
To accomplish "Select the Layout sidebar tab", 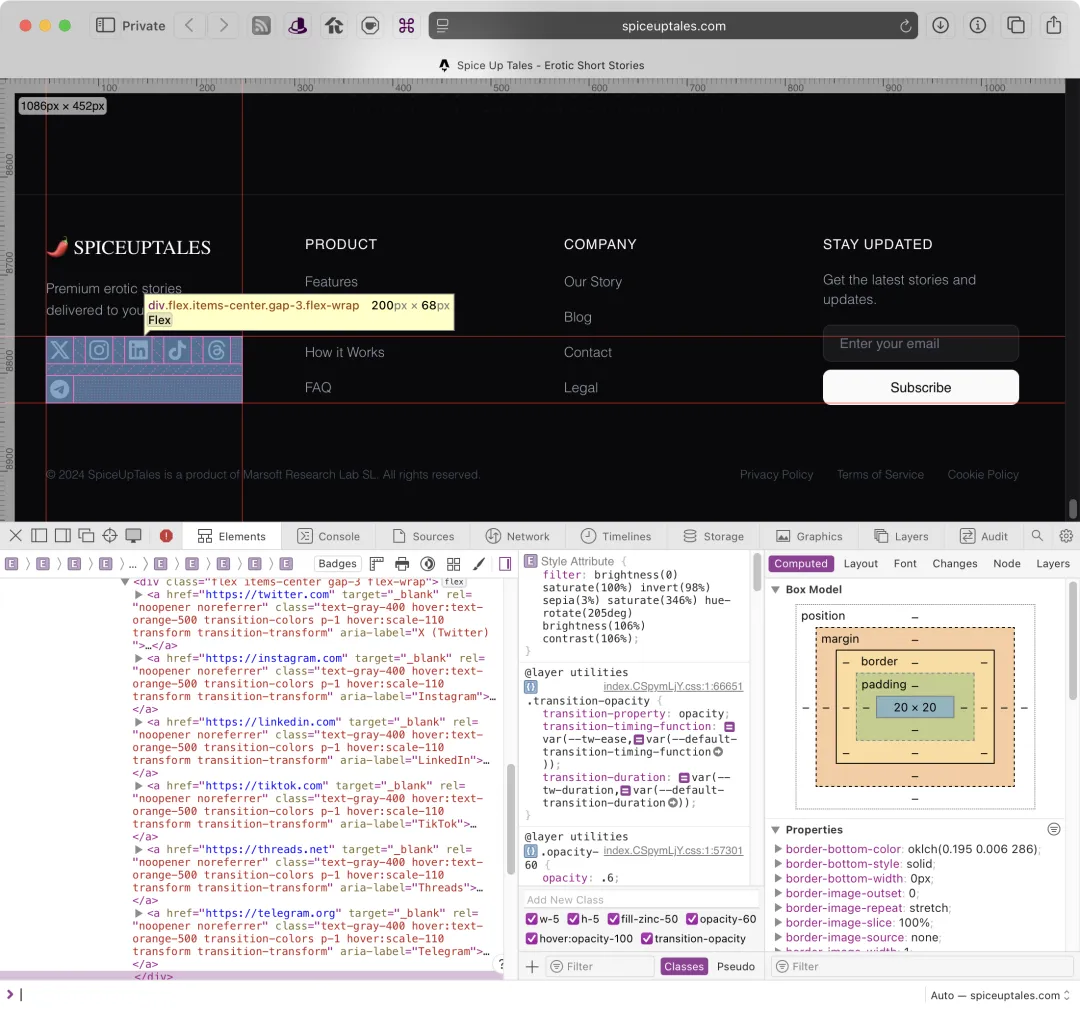I will 860,563.
